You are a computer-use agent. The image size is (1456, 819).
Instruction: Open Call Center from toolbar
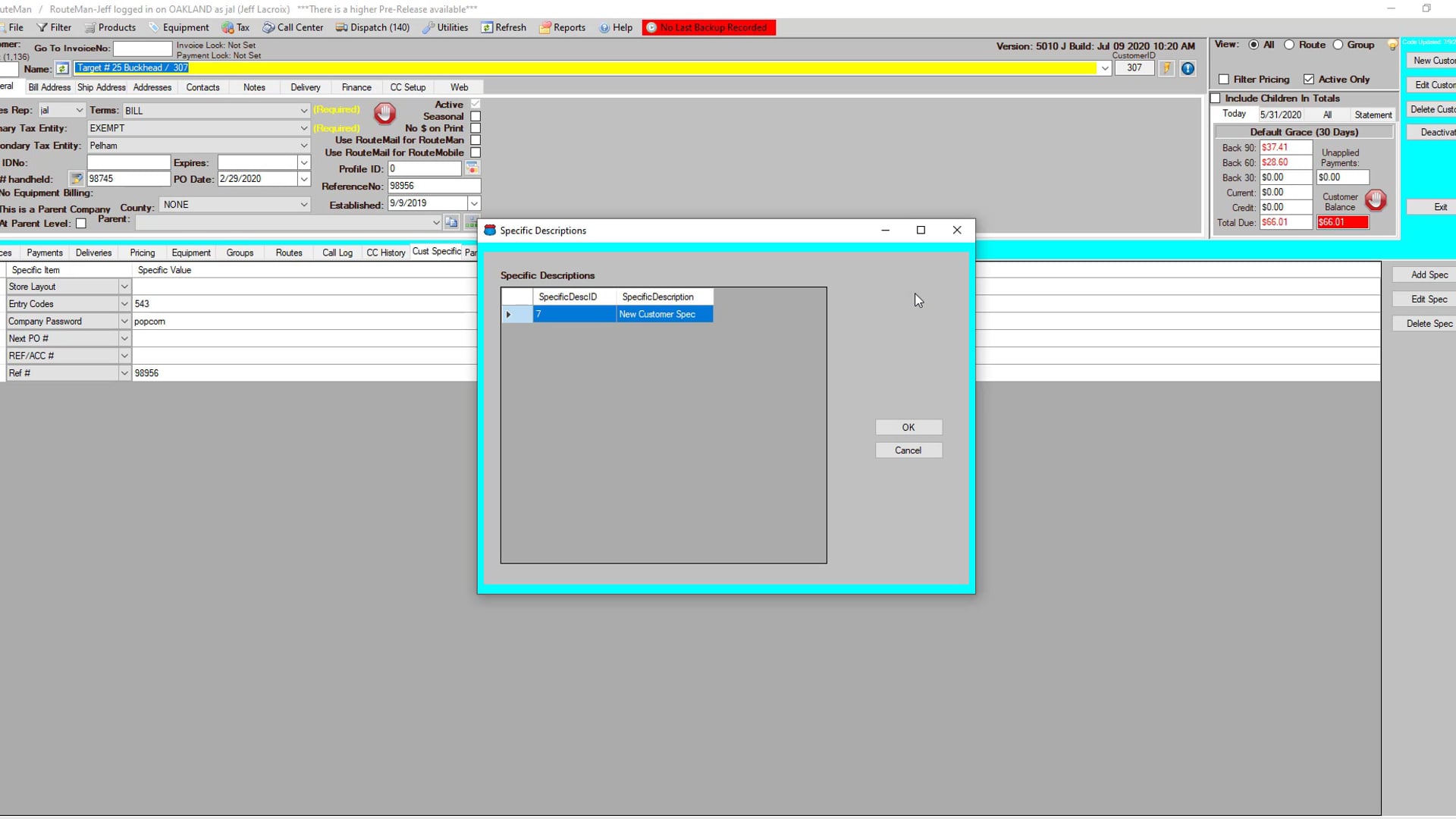(293, 27)
